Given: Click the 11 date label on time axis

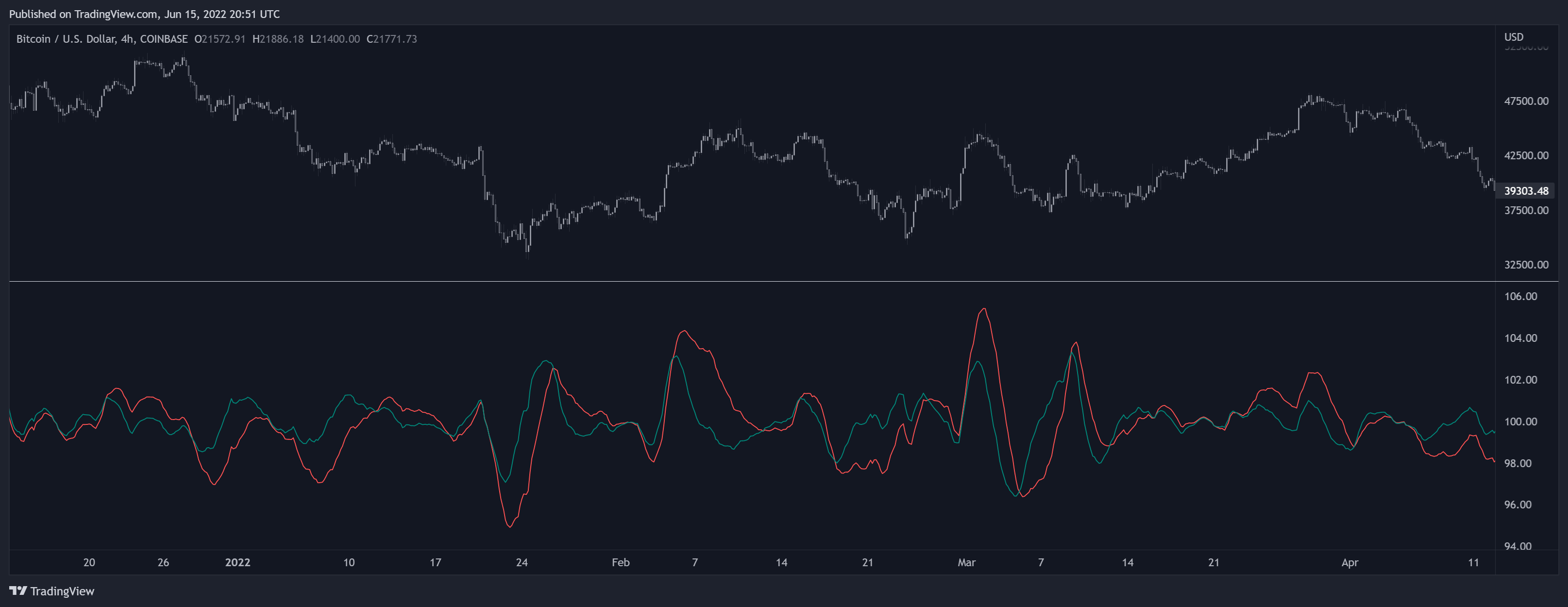Looking at the screenshot, I should [1473, 562].
